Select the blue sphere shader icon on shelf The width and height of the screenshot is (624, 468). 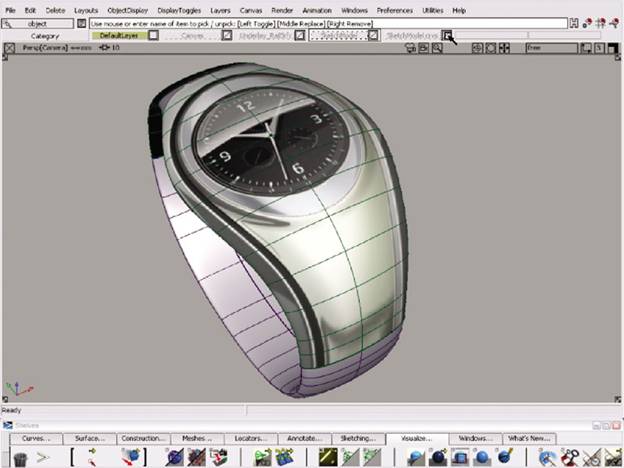tap(482, 458)
